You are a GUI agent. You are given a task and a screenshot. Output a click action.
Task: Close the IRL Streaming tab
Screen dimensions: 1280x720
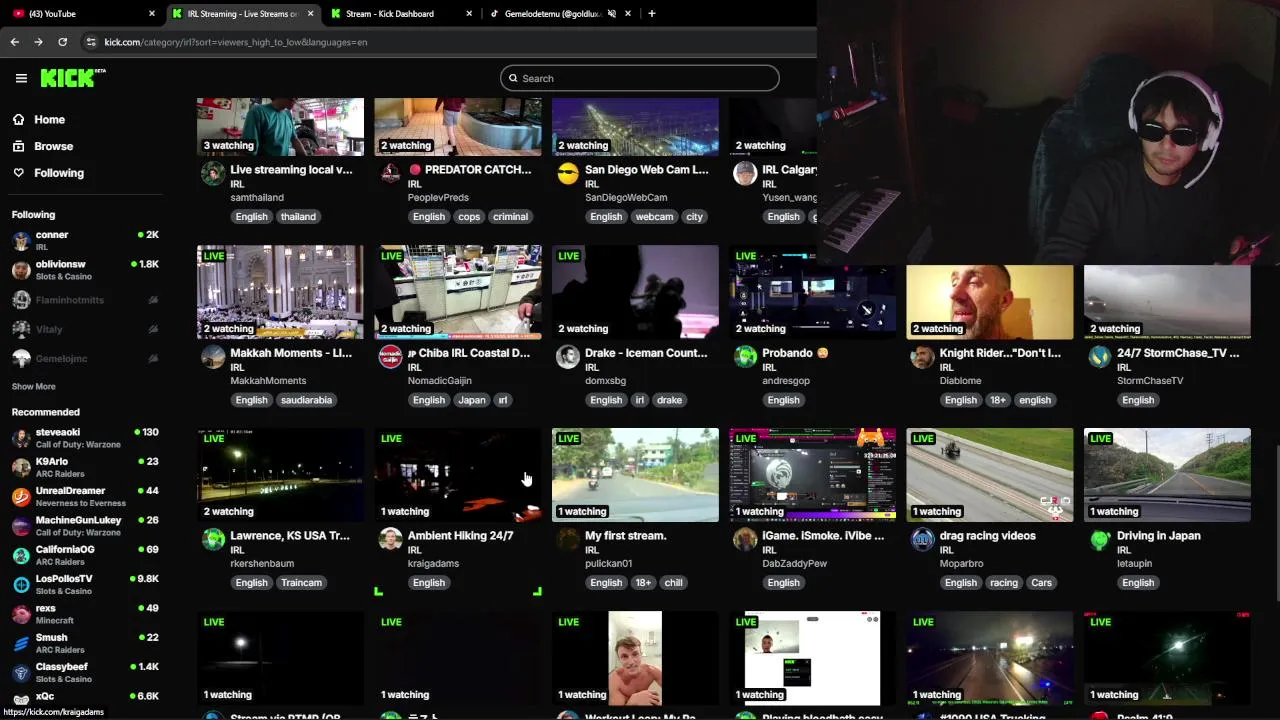[310, 14]
